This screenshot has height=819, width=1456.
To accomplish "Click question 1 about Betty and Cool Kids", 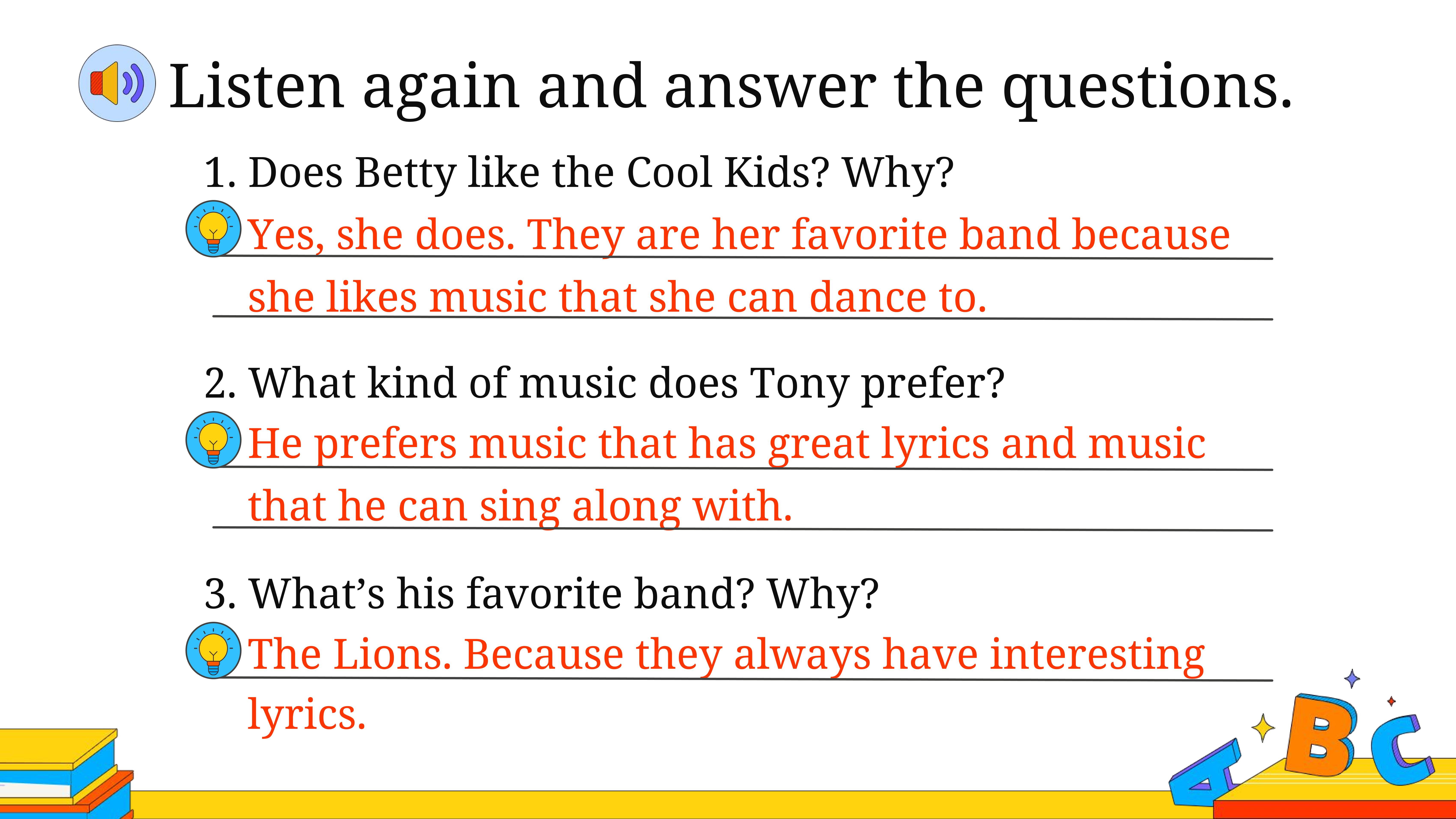I will pyautogui.click(x=579, y=172).
